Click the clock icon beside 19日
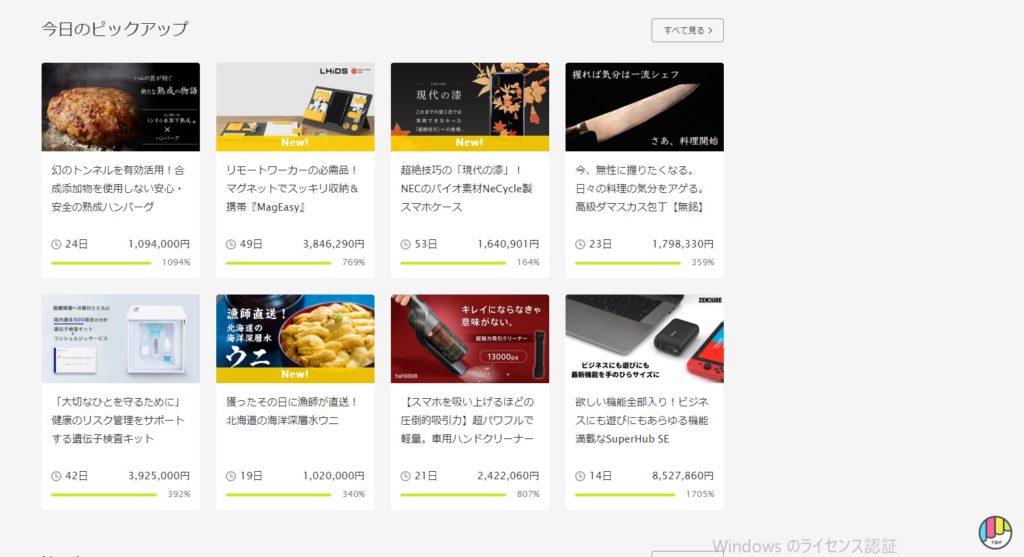Image resolution: width=1024 pixels, height=557 pixels. click(231, 476)
